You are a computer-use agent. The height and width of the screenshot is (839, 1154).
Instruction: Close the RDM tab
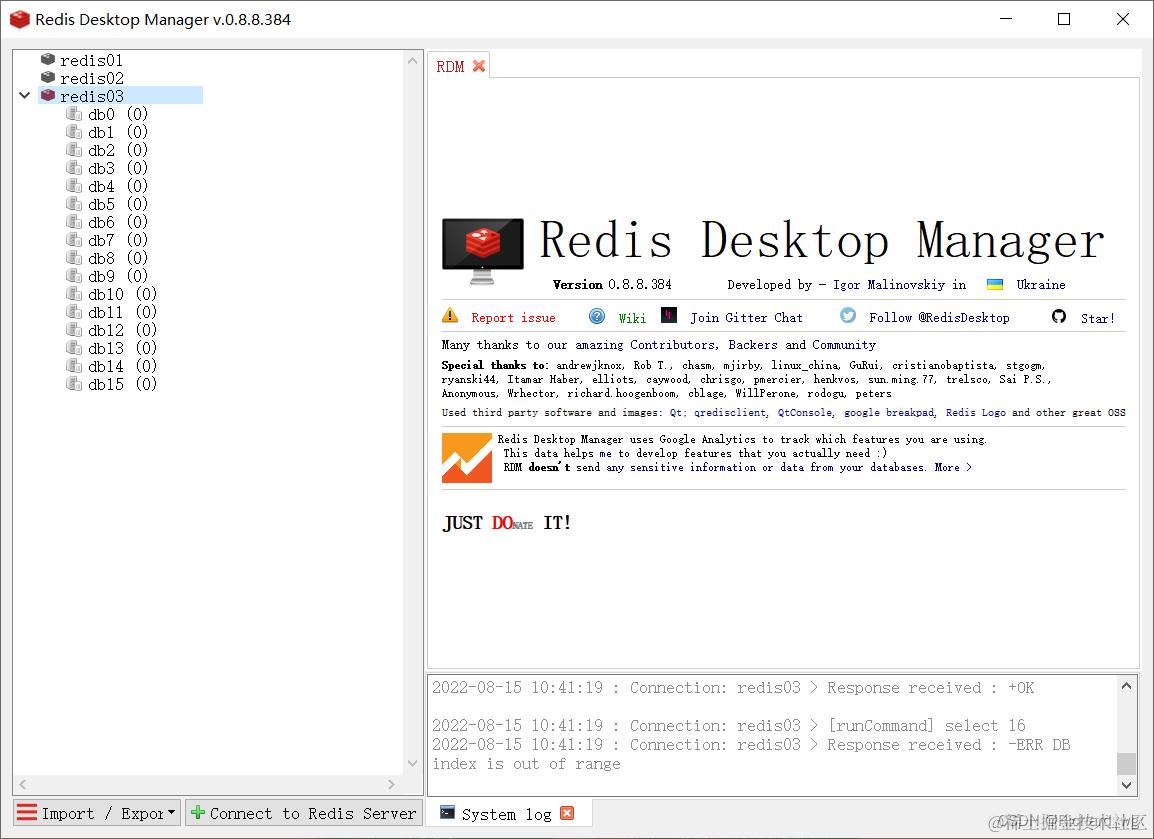(x=478, y=66)
